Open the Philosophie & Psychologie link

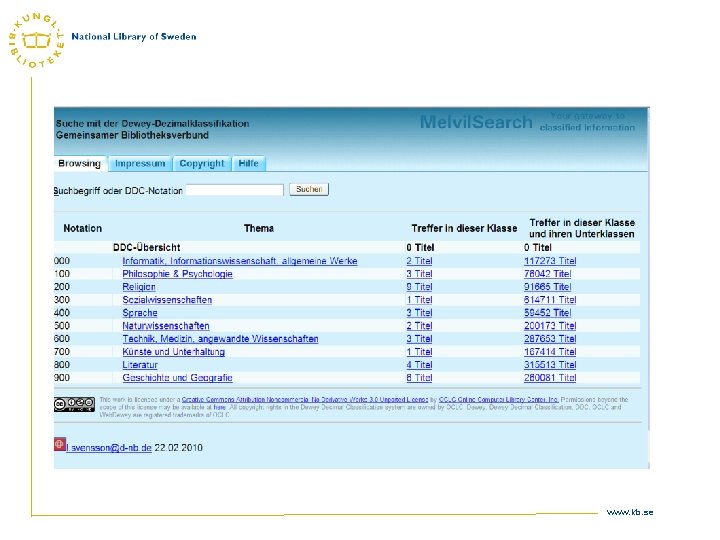click(177, 274)
